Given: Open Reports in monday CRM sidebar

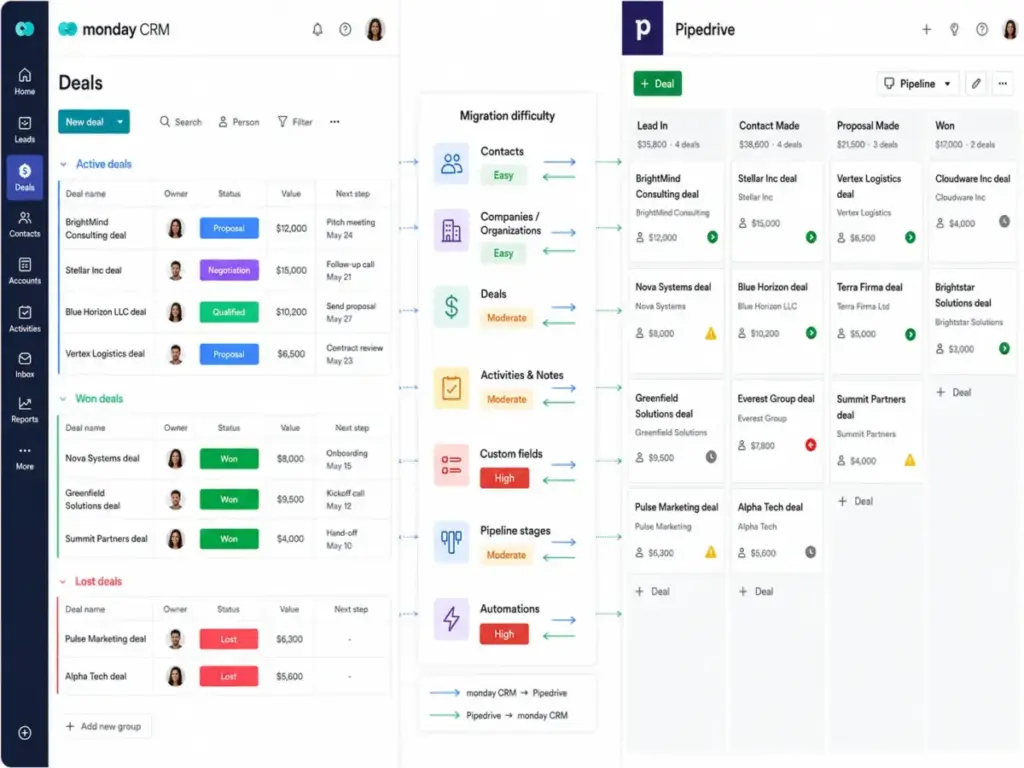Looking at the screenshot, I should point(24,410).
